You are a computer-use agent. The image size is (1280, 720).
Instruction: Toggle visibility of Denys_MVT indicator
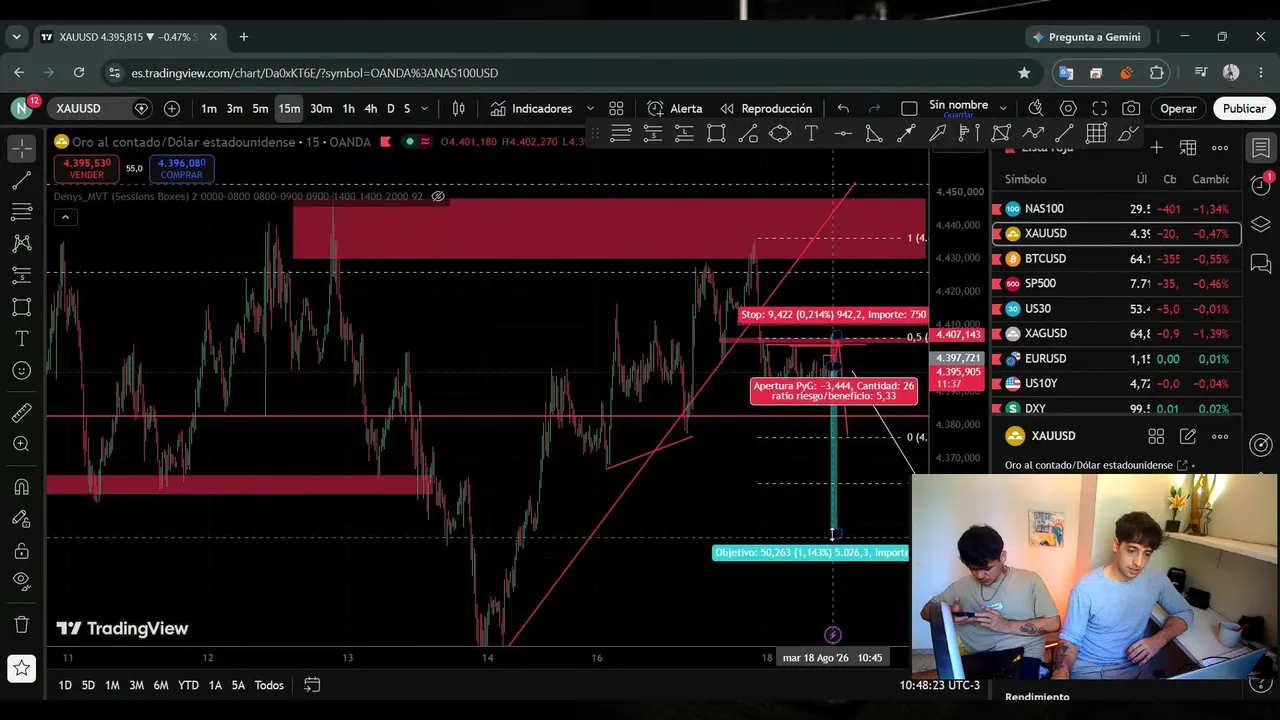pos(437,196)
